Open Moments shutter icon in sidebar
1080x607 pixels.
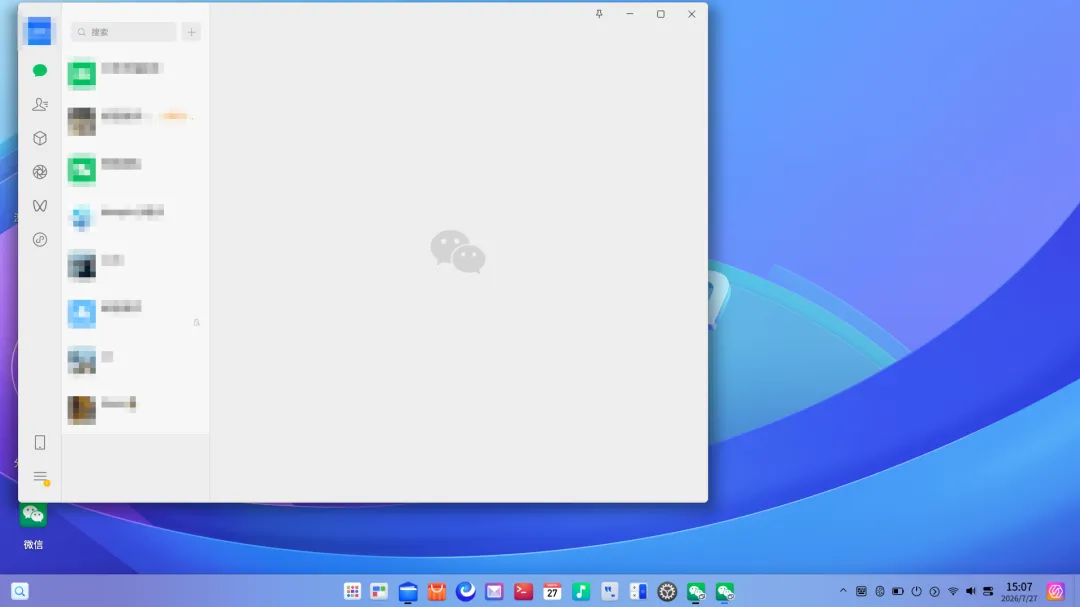(40, 172)
